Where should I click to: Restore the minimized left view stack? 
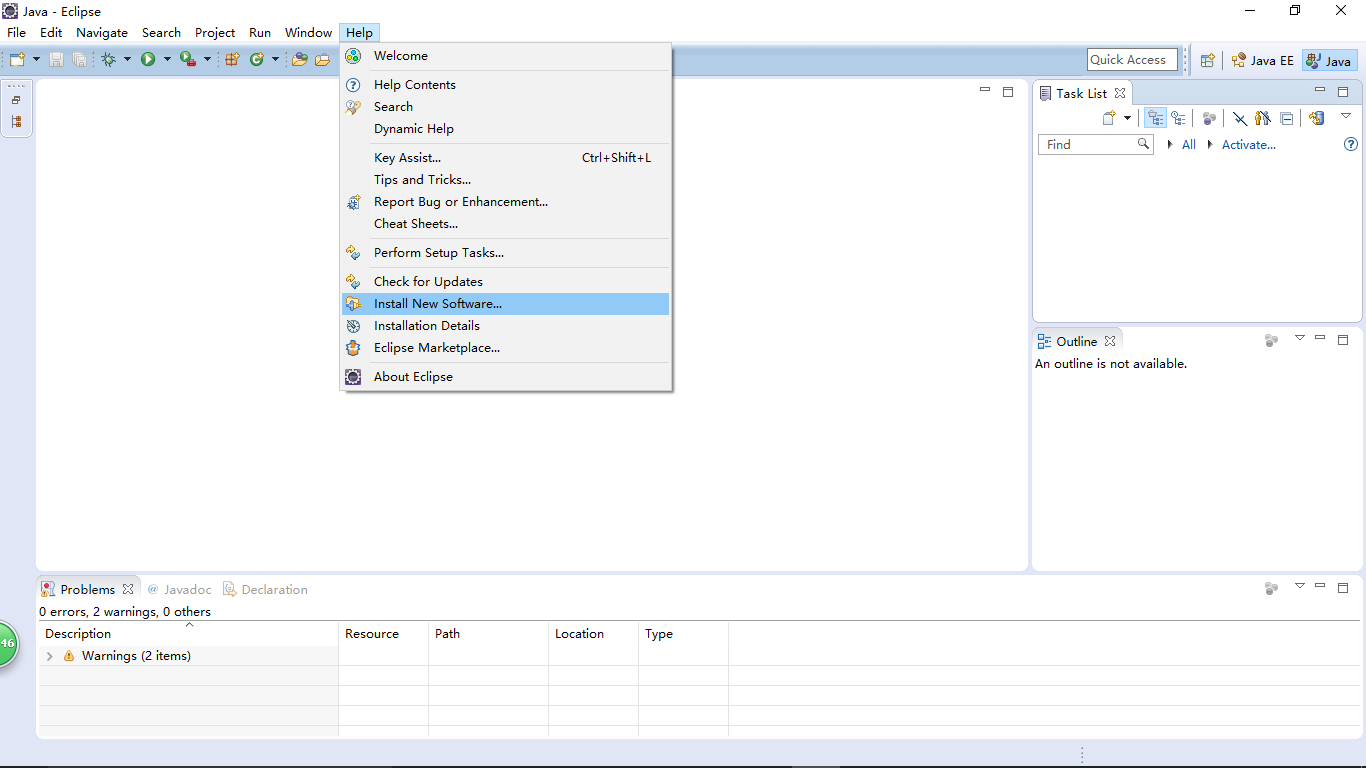tap(16, 100)
